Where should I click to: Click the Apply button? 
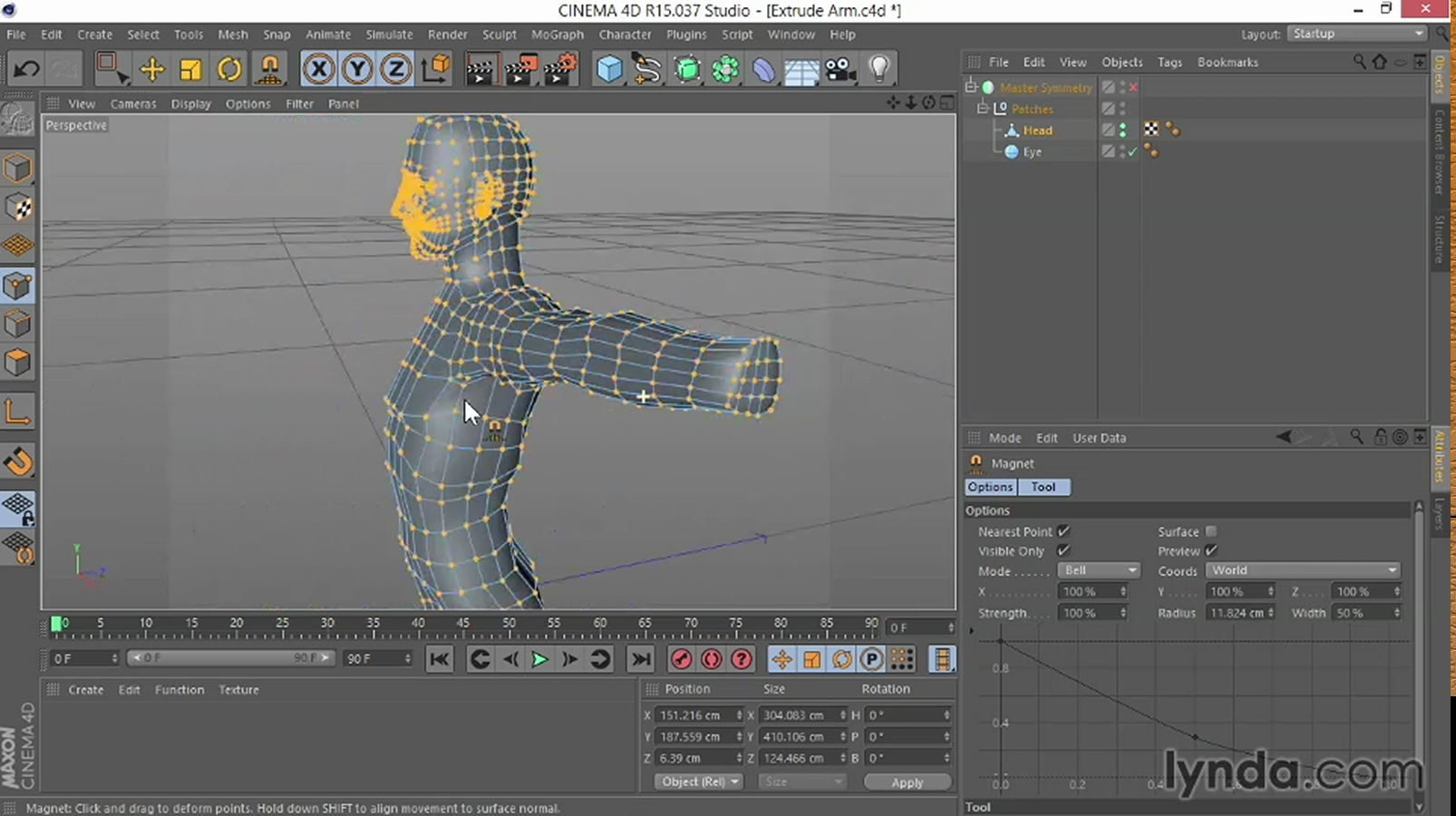pos(907,782)
